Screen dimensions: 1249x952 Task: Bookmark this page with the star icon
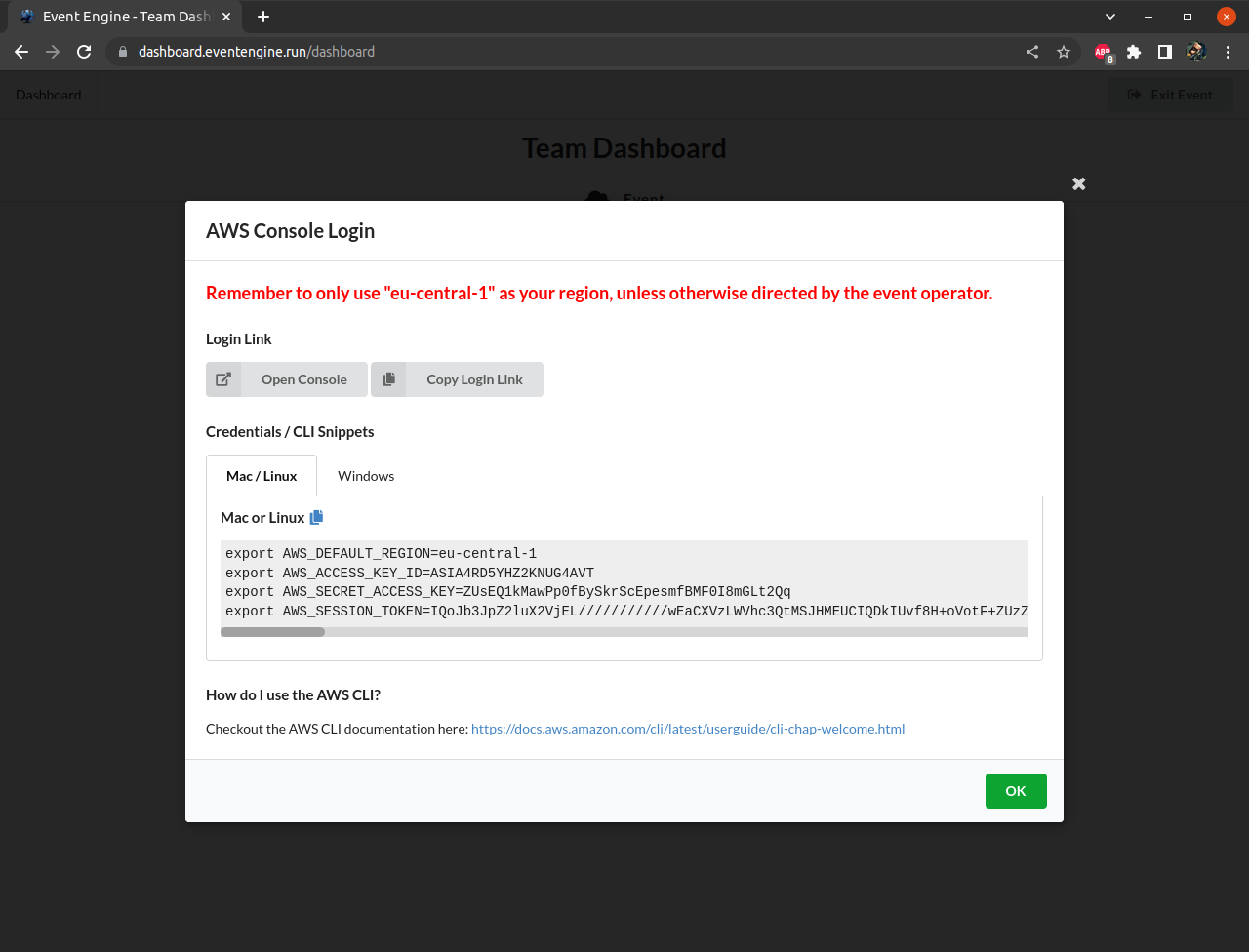(1064, 52)
